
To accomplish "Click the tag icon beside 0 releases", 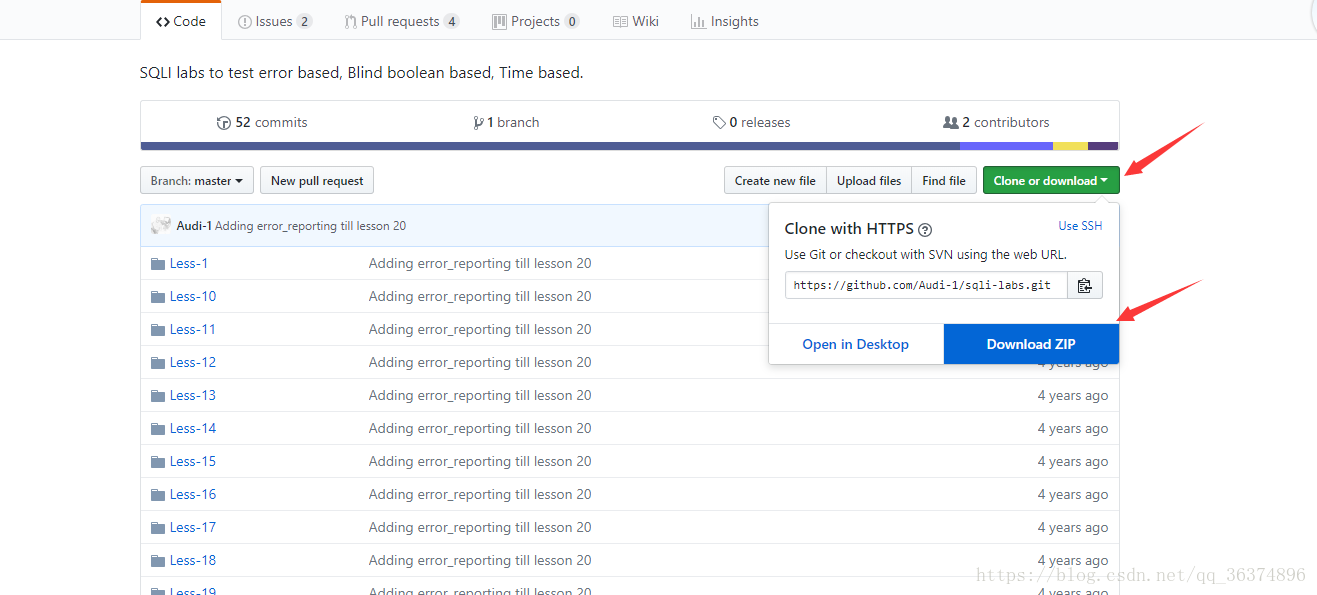I will click(x=719, y=123).
